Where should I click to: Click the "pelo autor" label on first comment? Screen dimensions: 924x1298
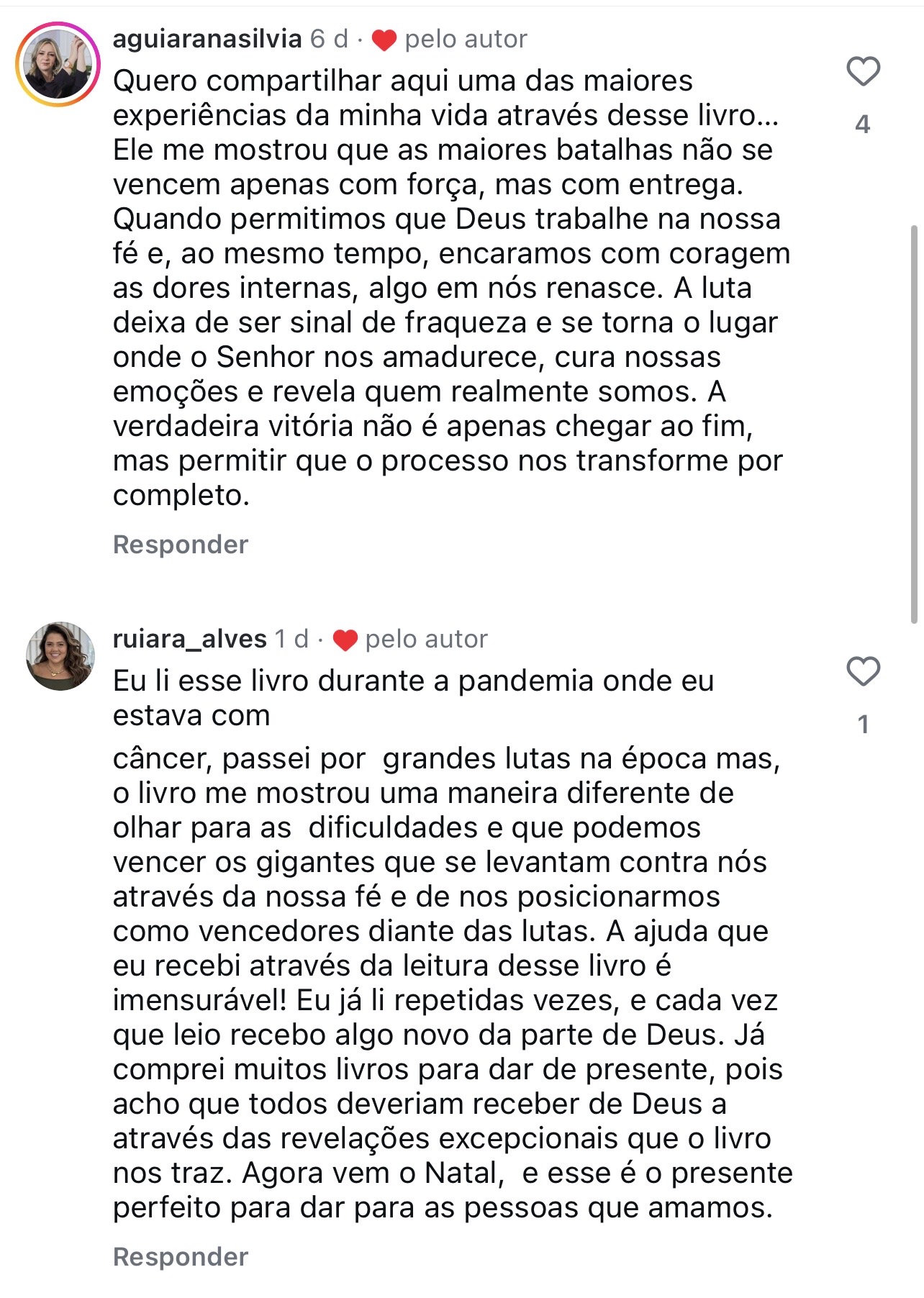click(466, 39)
